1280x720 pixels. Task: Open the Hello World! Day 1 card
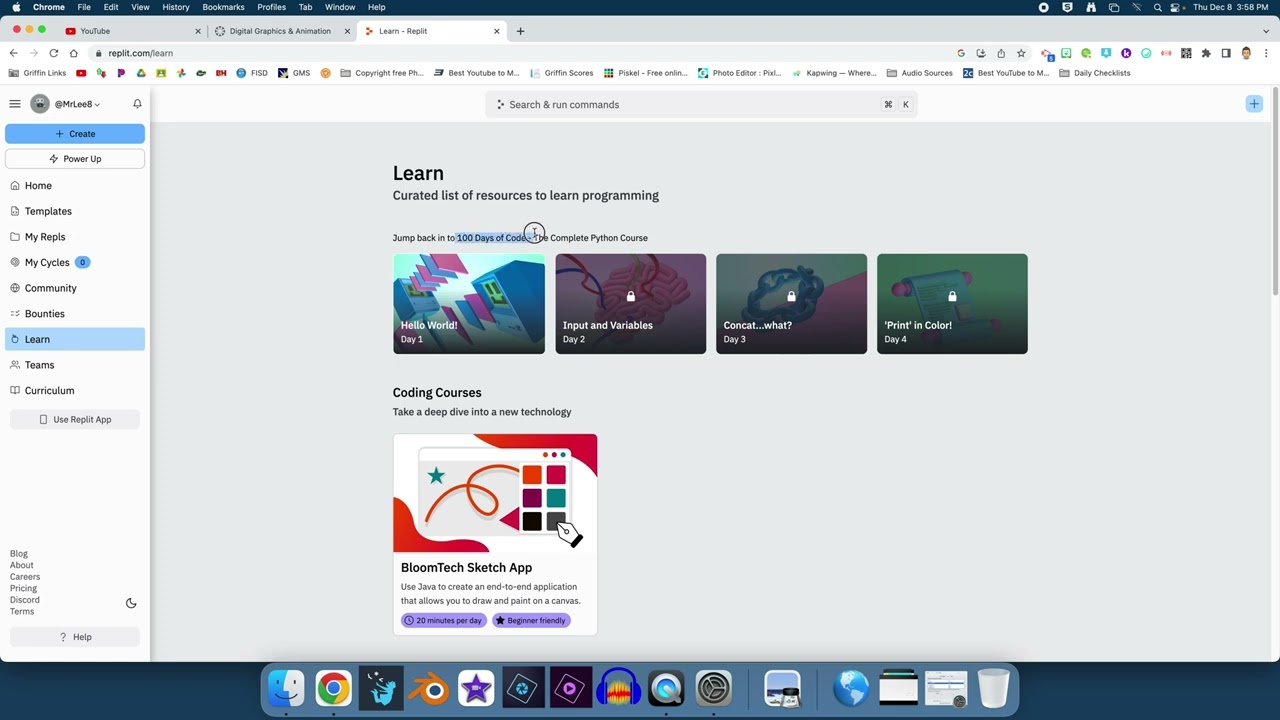tap(469, 304)
